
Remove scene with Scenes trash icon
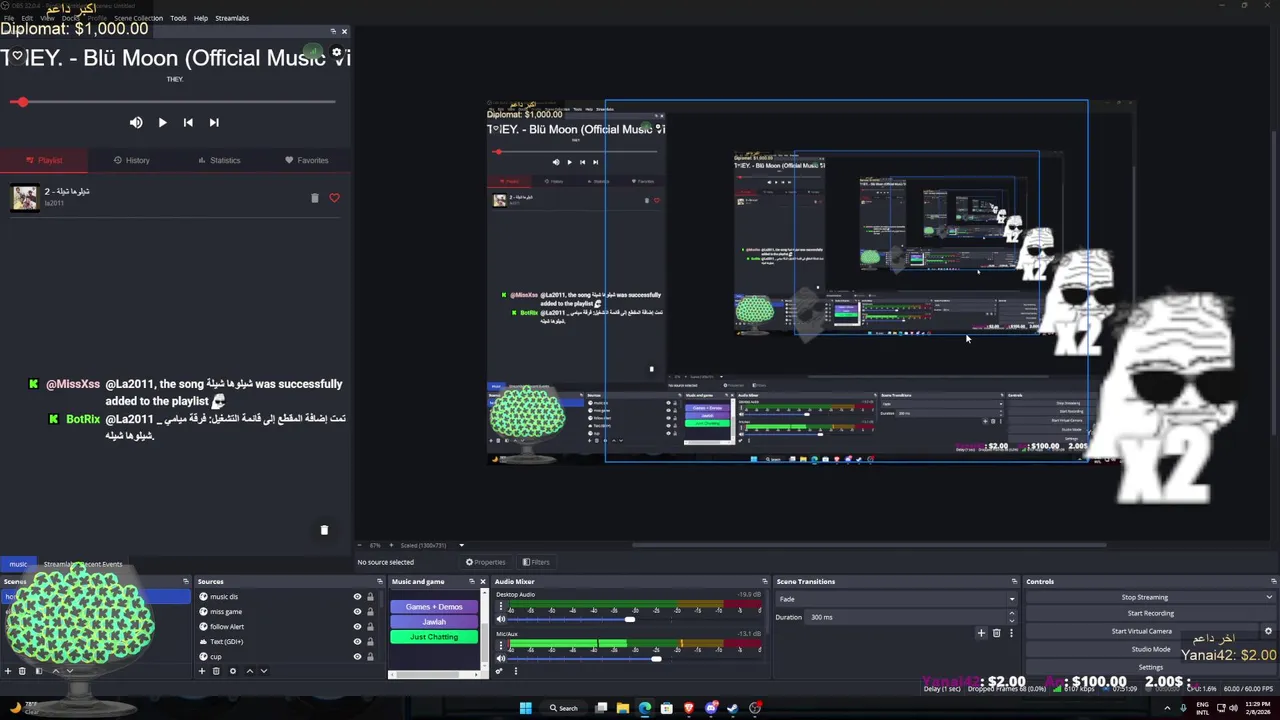[24, 671]
